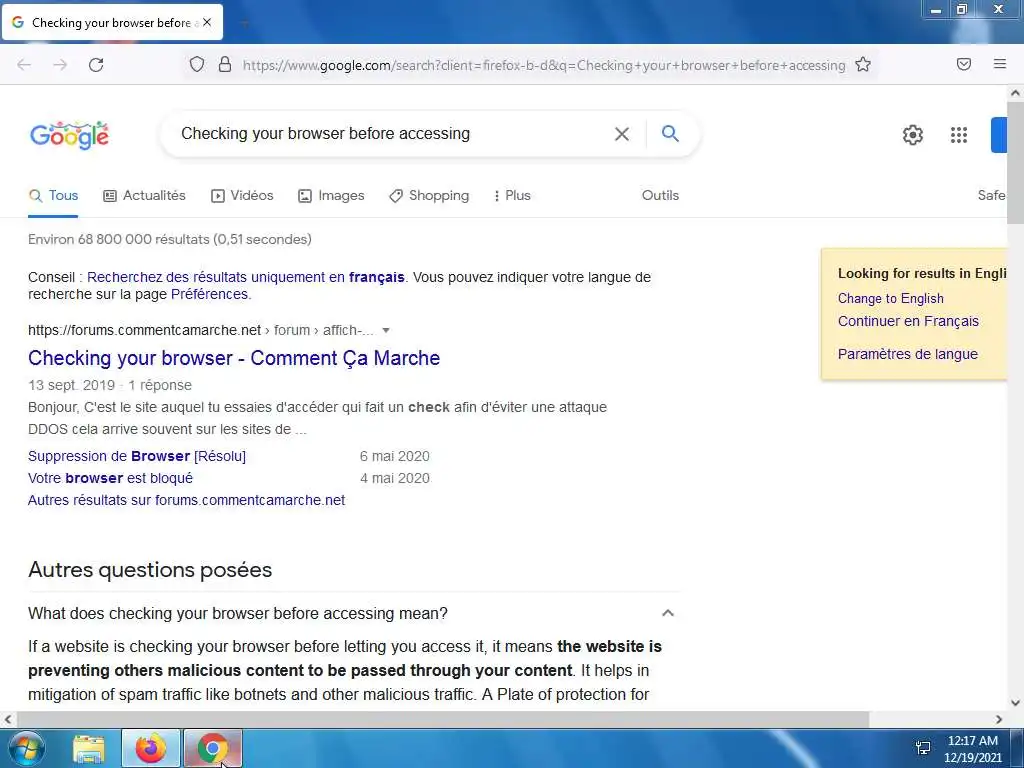Viewport: 1024px width, 768px height.
Task: Clear the search box with the X icon
Action: pyautogui.click(x=622, y=134)
